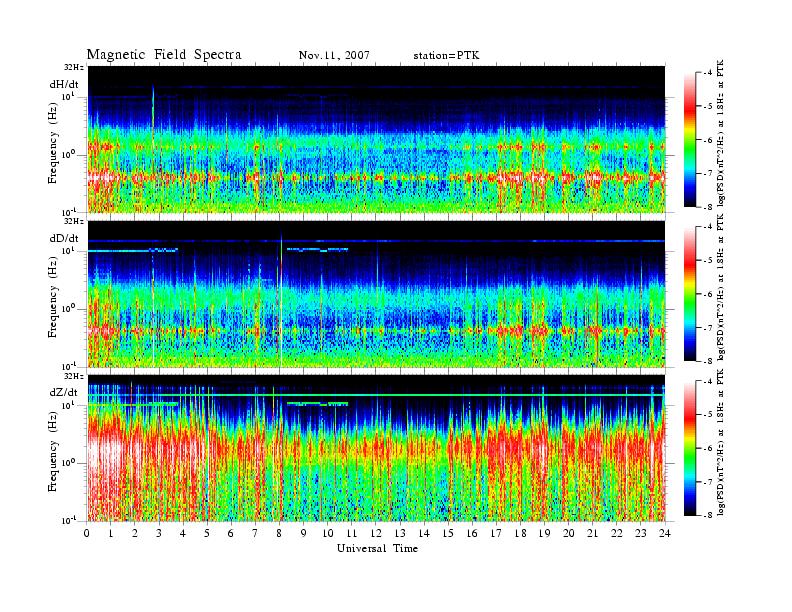The height and width of the screenshot is (612, 792).
Task: Click hour "4" on the Universal Time axis
Action: click(x=183, y=533)
